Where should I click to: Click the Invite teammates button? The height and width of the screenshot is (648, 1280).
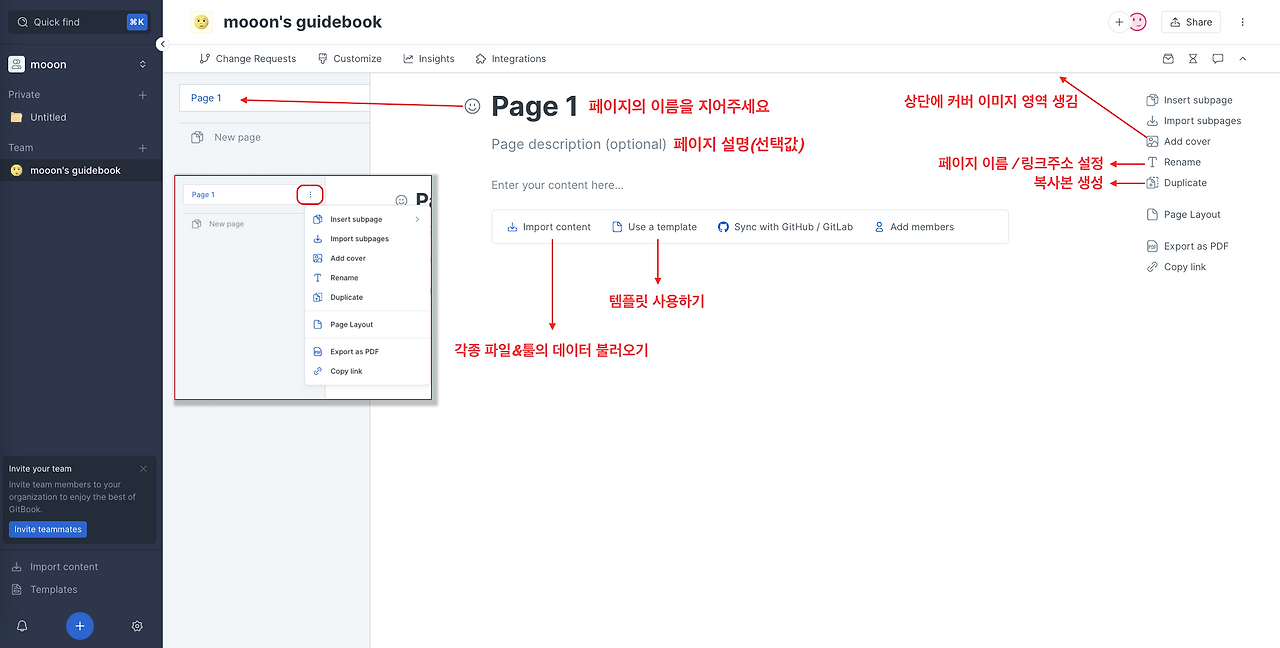(x=48, y=529)
